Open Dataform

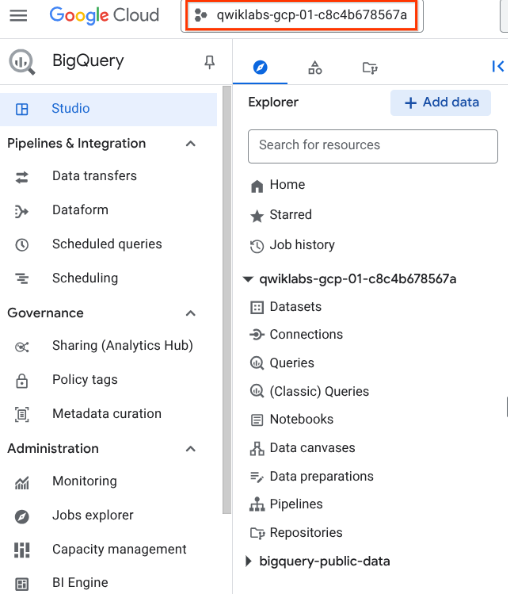[80, 210]
